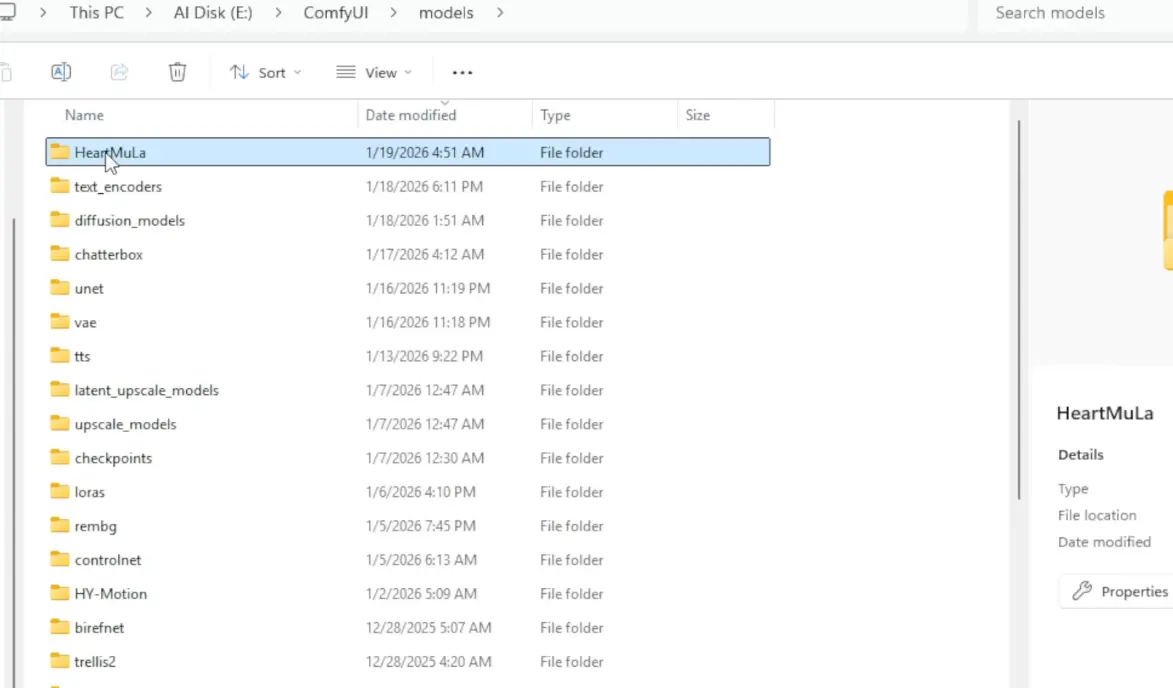This screenshot has height=688, width=1173.
Task: Open the See more ellipsis menu
Action: coord(462,73)
